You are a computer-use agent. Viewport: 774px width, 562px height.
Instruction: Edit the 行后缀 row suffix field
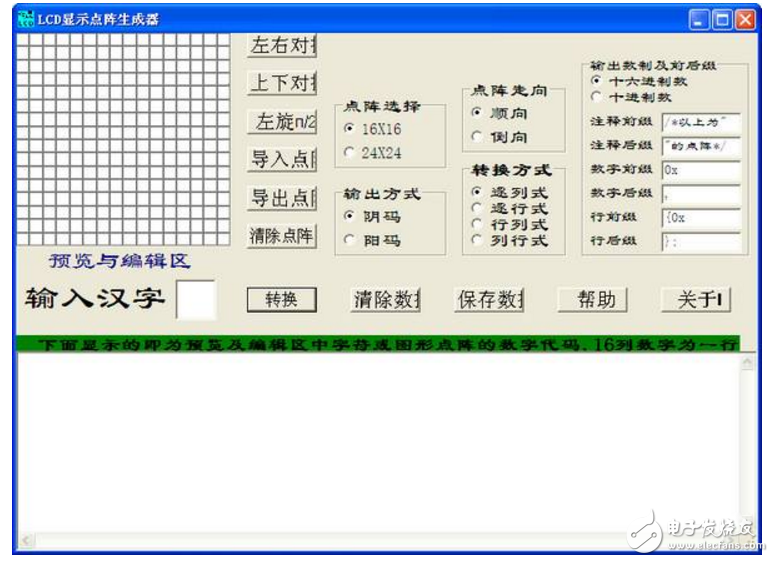701,241
